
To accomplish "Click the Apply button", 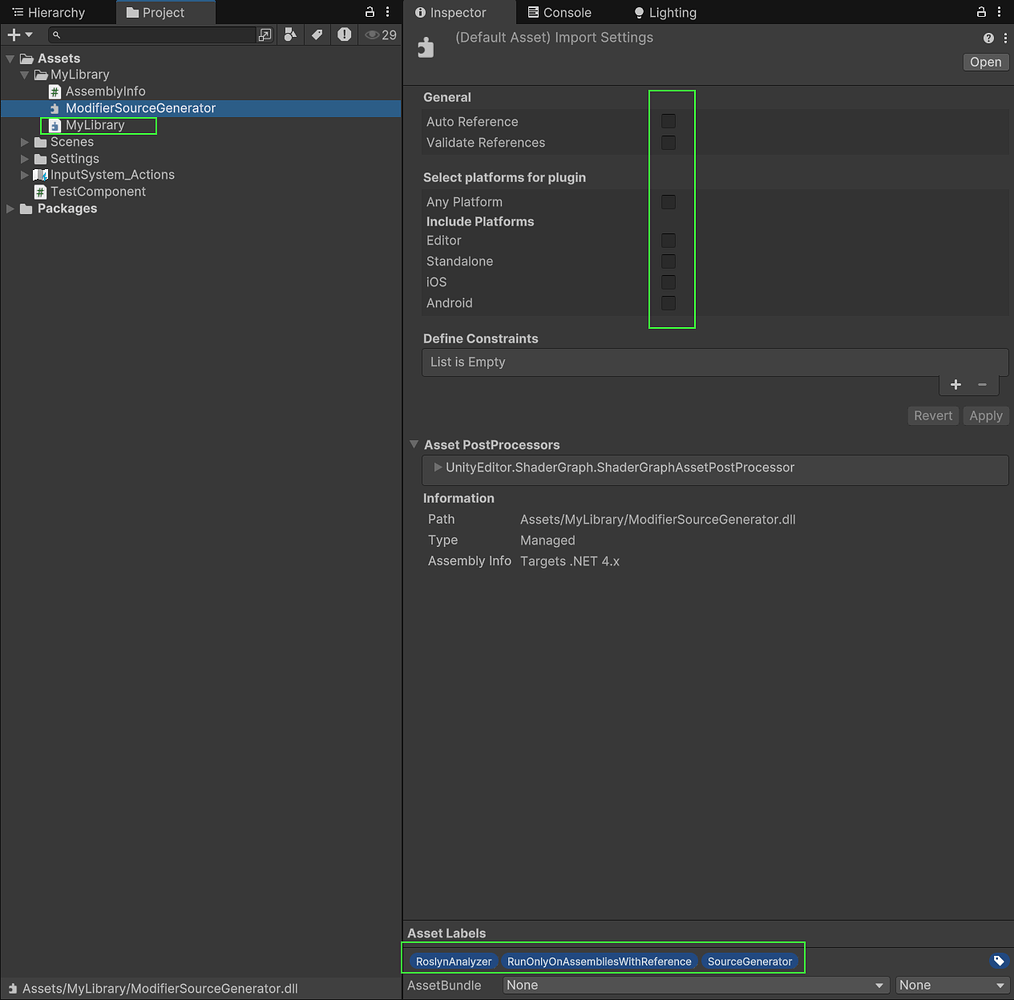I will 986,415.
